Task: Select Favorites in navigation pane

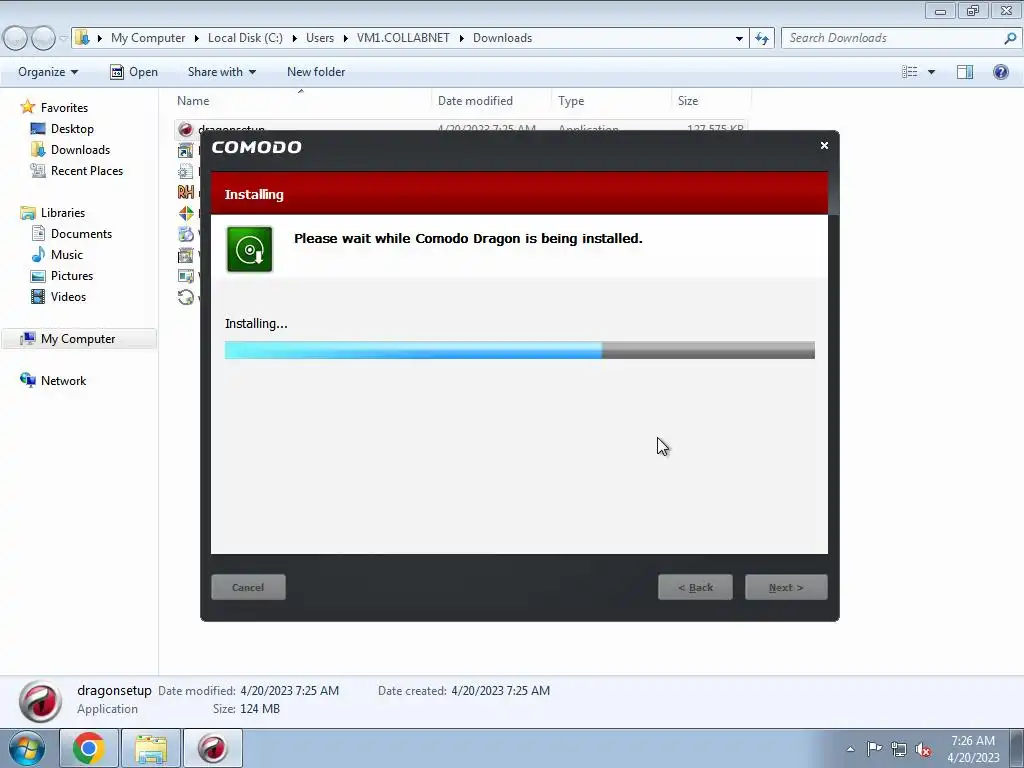Action: (x=64, y=108)
